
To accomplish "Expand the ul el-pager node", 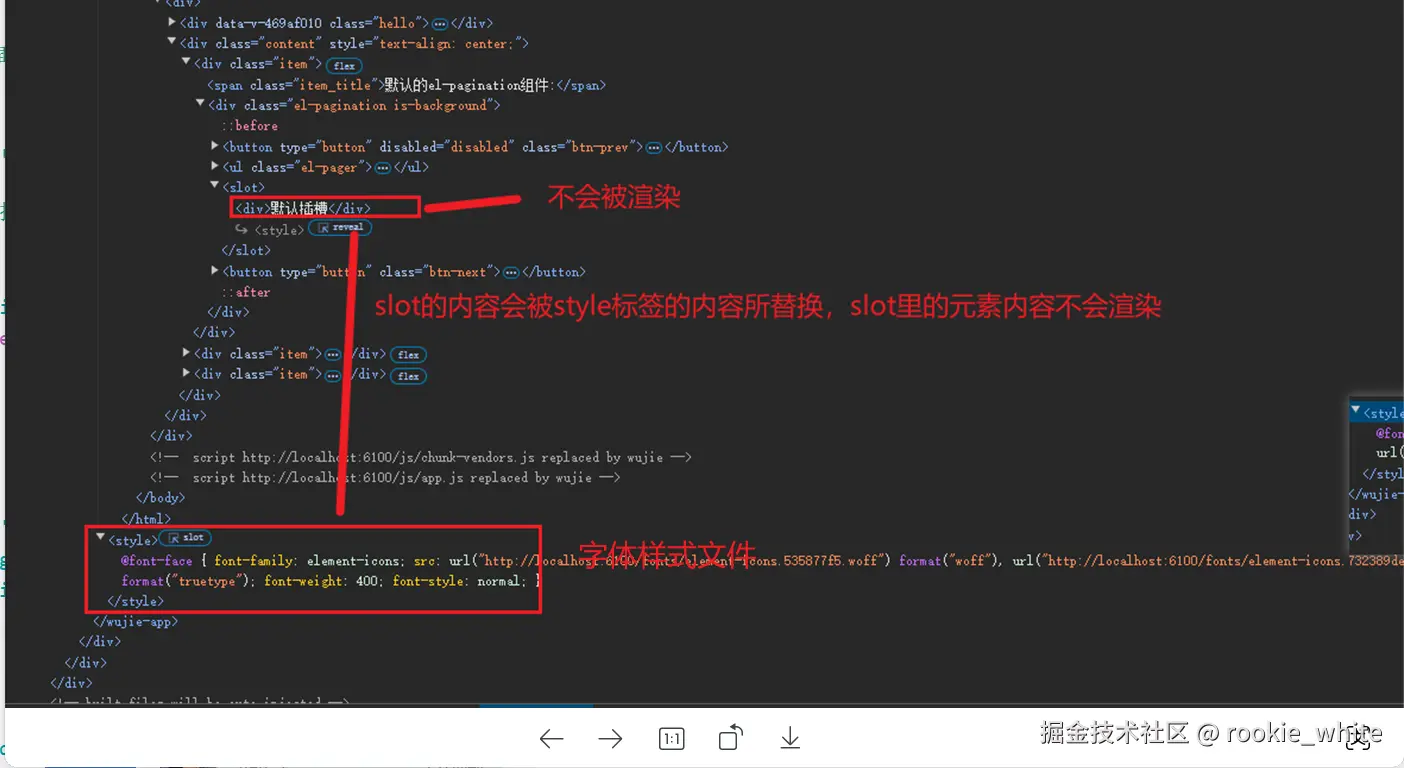I will pyautogui.click(x=215, y=167).
